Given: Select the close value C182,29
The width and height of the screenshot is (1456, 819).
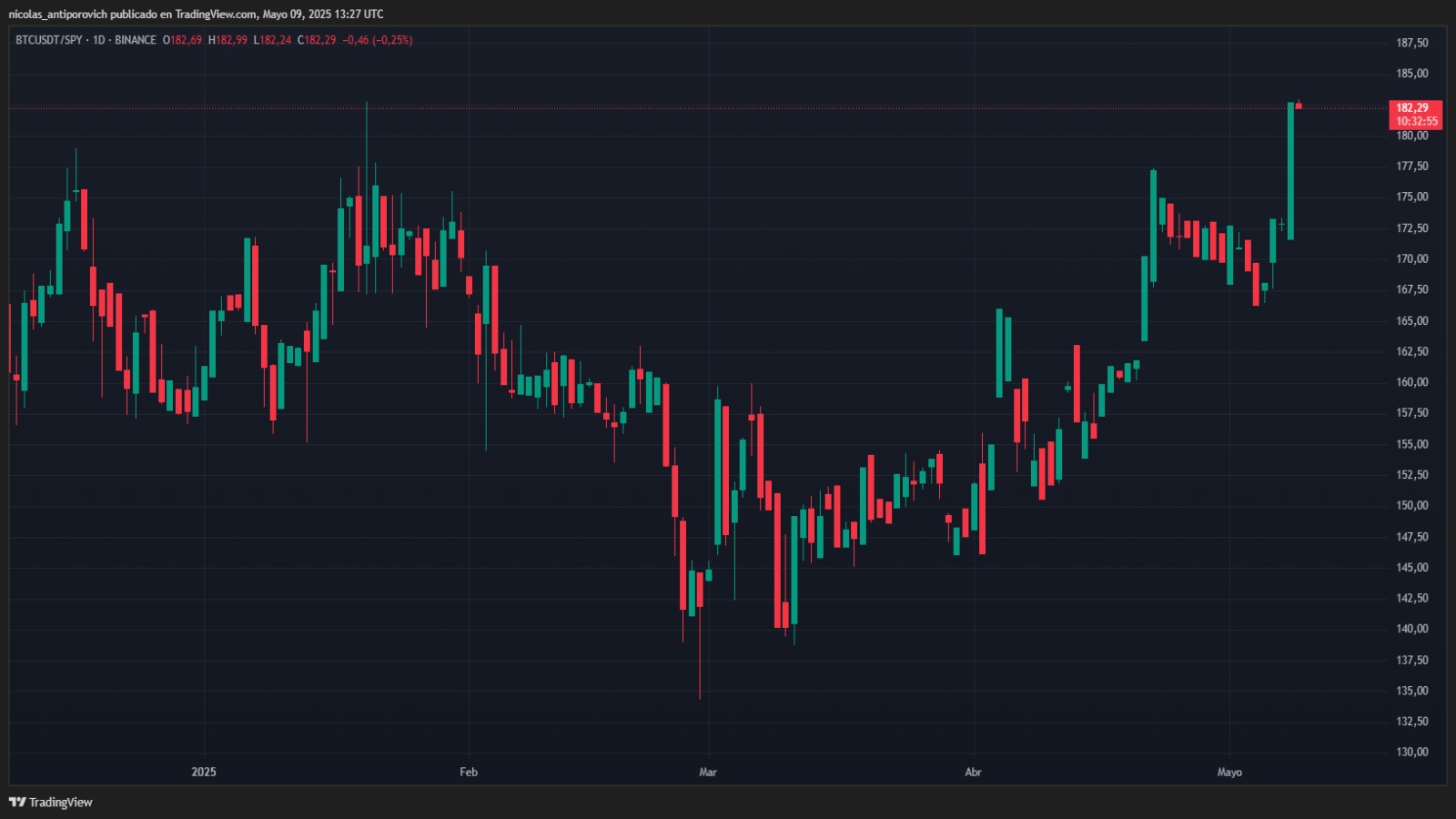Looking at the screenshot, I should point(317,40).
